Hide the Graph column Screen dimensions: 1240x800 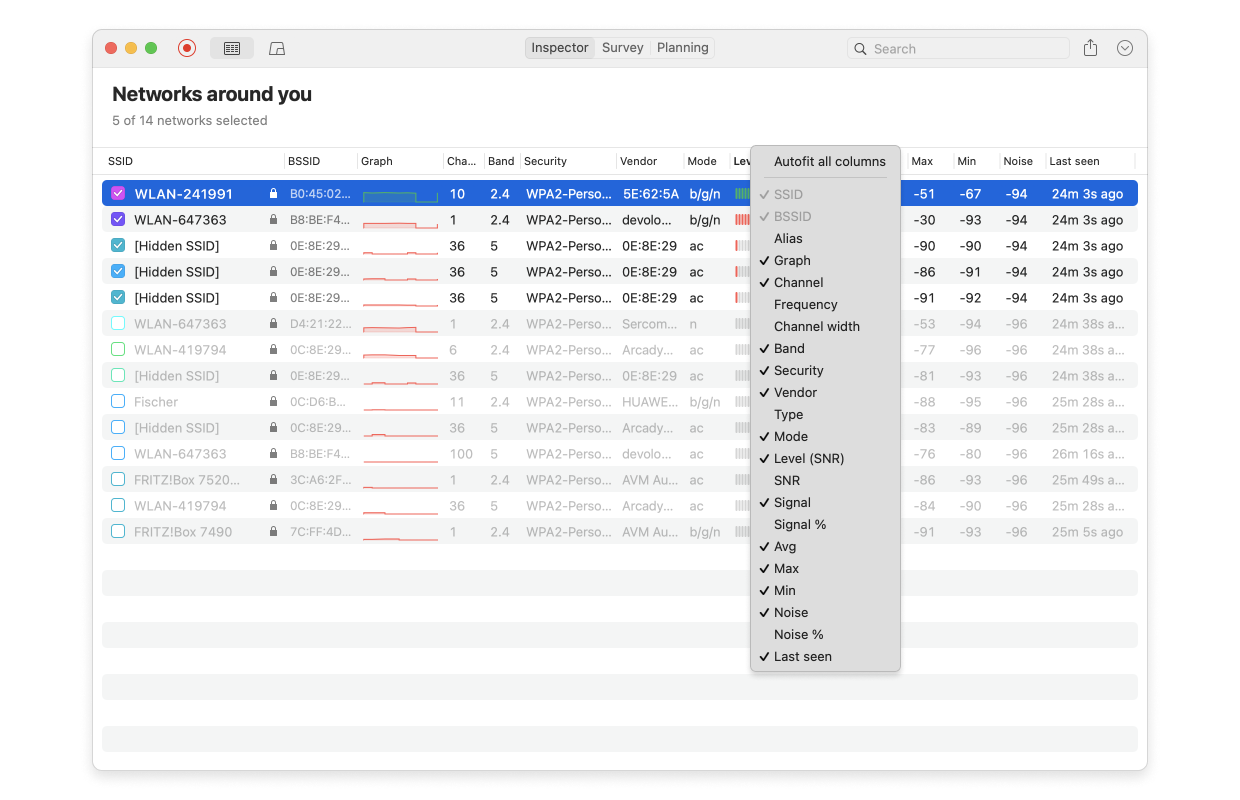tap(790, 260)
